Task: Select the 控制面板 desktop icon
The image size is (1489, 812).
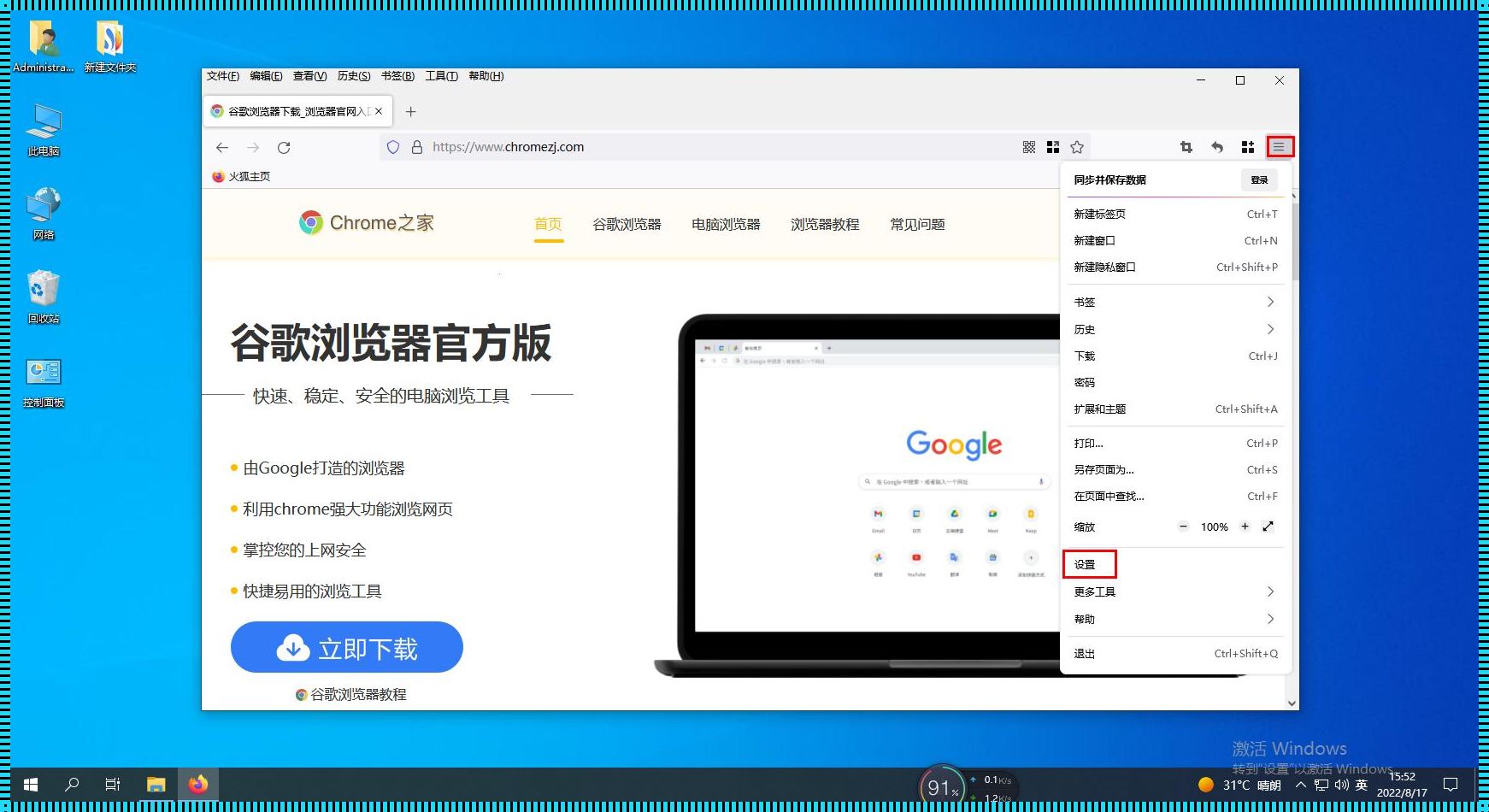Action: pos(44,381)
